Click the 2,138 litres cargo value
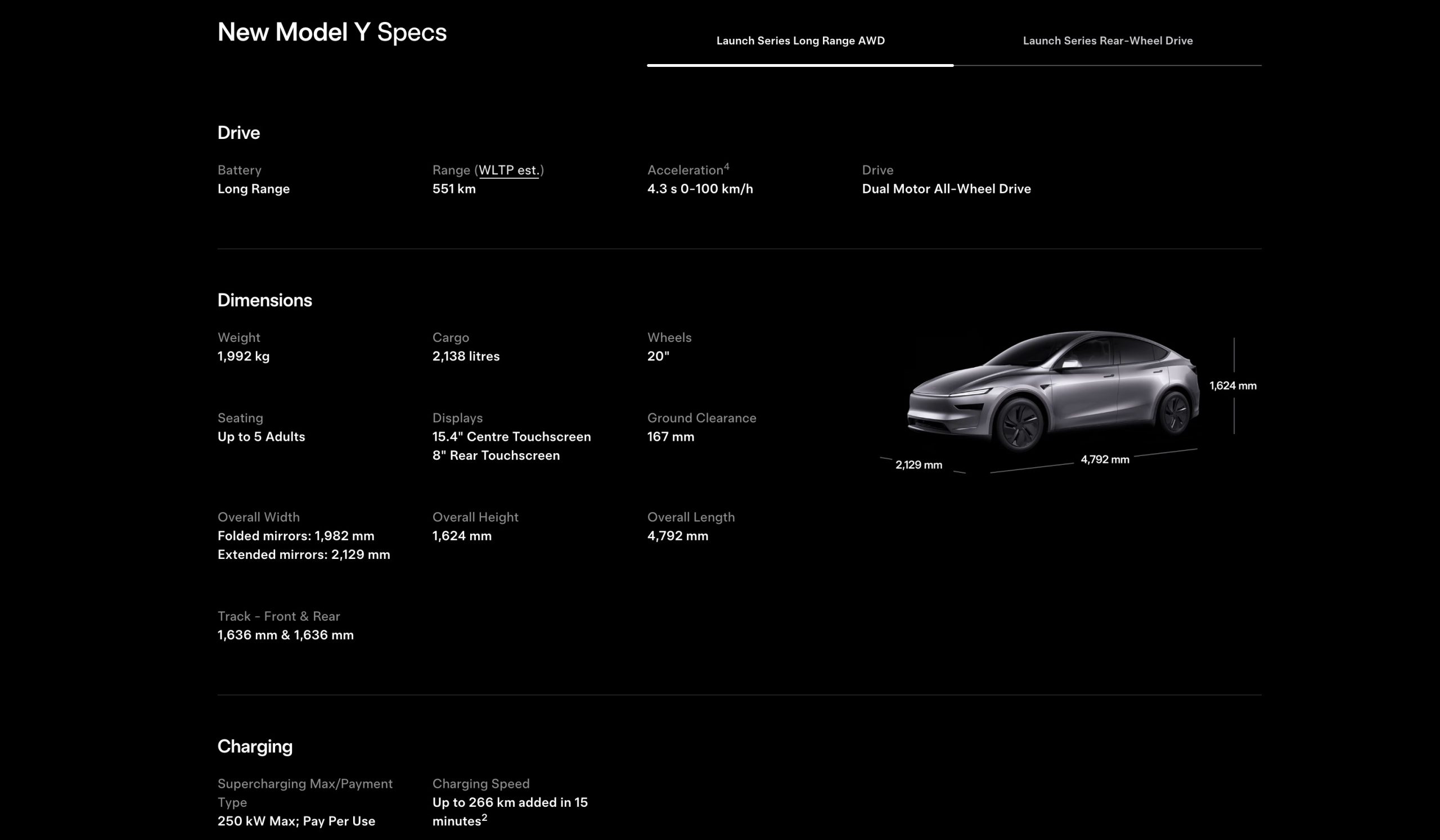 (466, 356)
